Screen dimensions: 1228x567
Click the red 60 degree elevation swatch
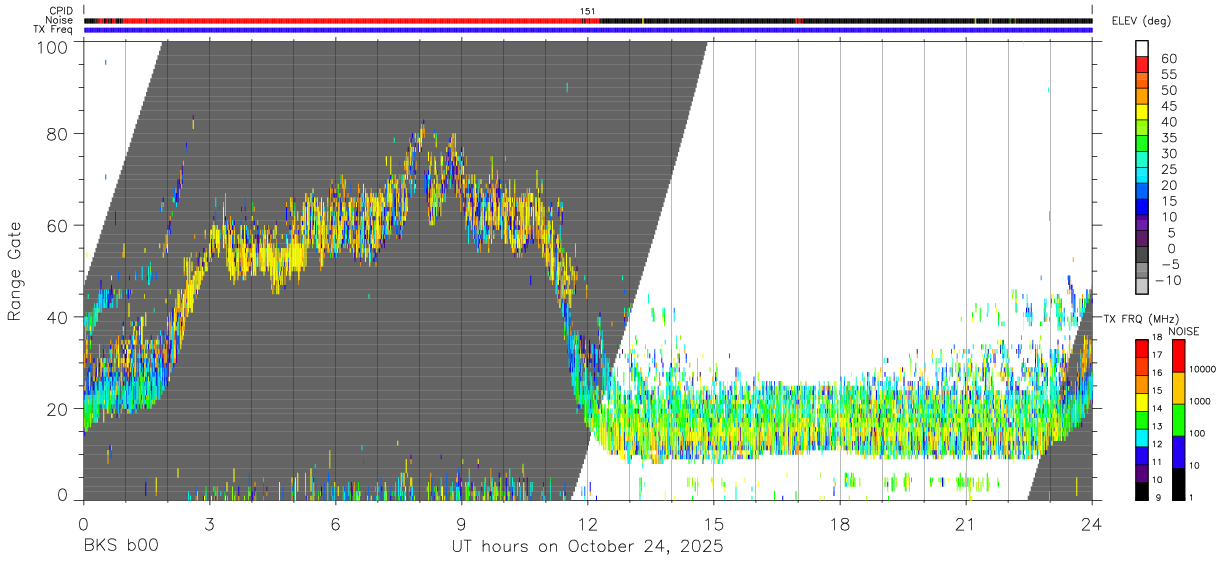(1141, 65)
